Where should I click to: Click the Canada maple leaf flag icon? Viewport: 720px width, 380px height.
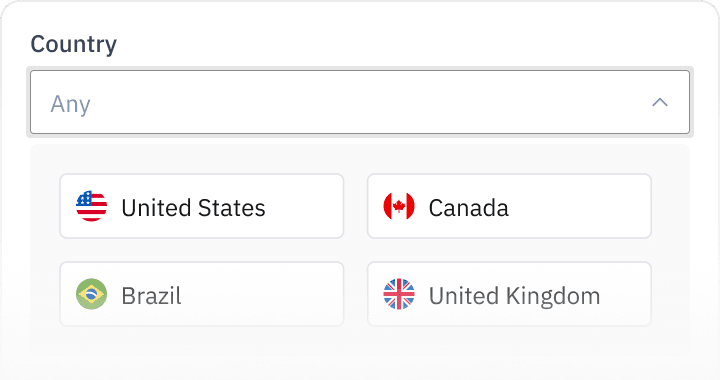tap(399, 206)
